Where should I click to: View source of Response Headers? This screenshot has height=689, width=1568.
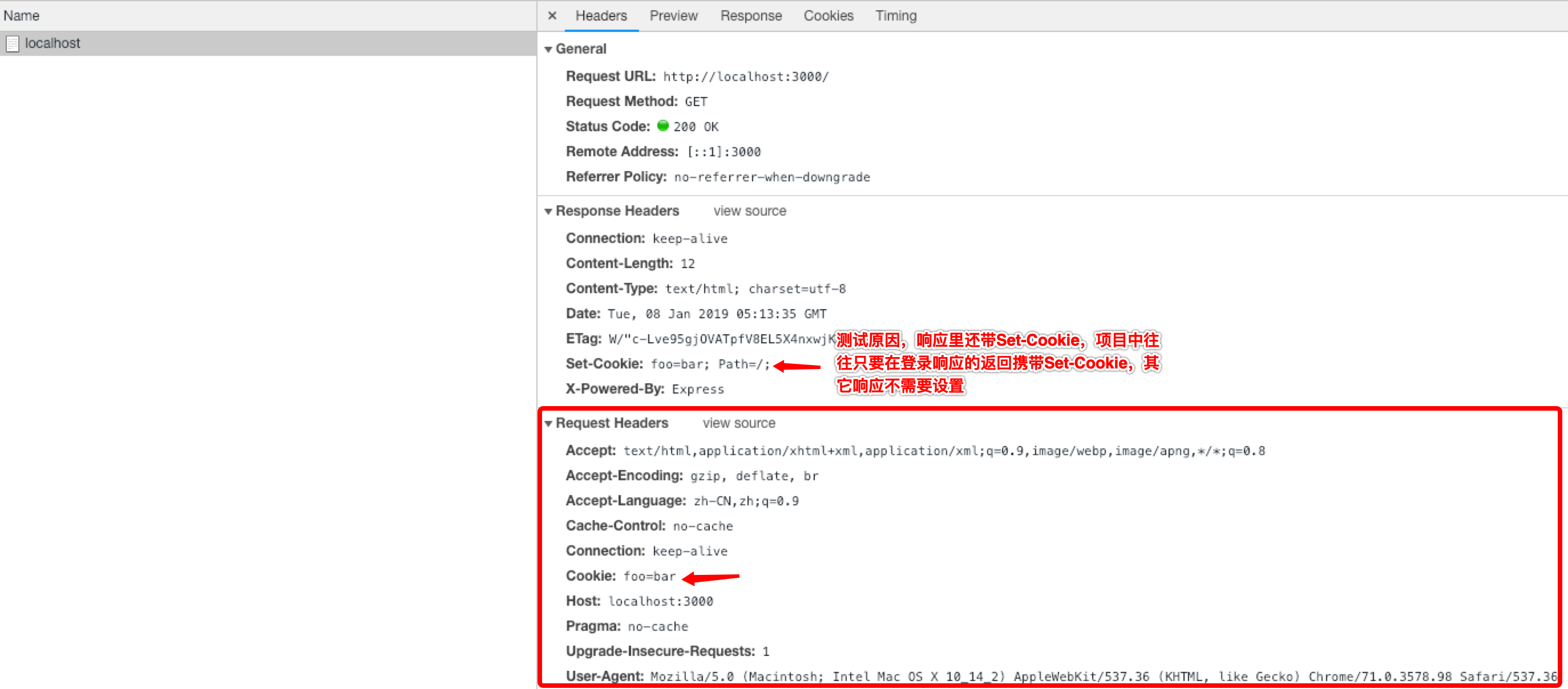[x=749, y=211]
